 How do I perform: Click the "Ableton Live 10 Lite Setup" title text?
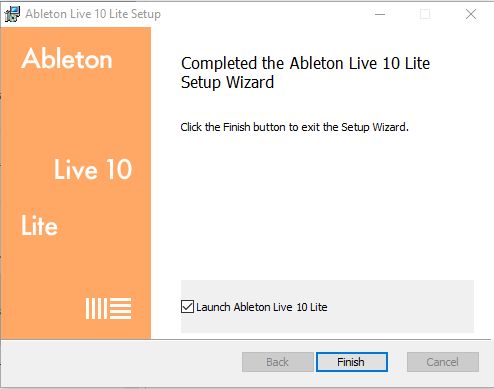pos(93,14)
